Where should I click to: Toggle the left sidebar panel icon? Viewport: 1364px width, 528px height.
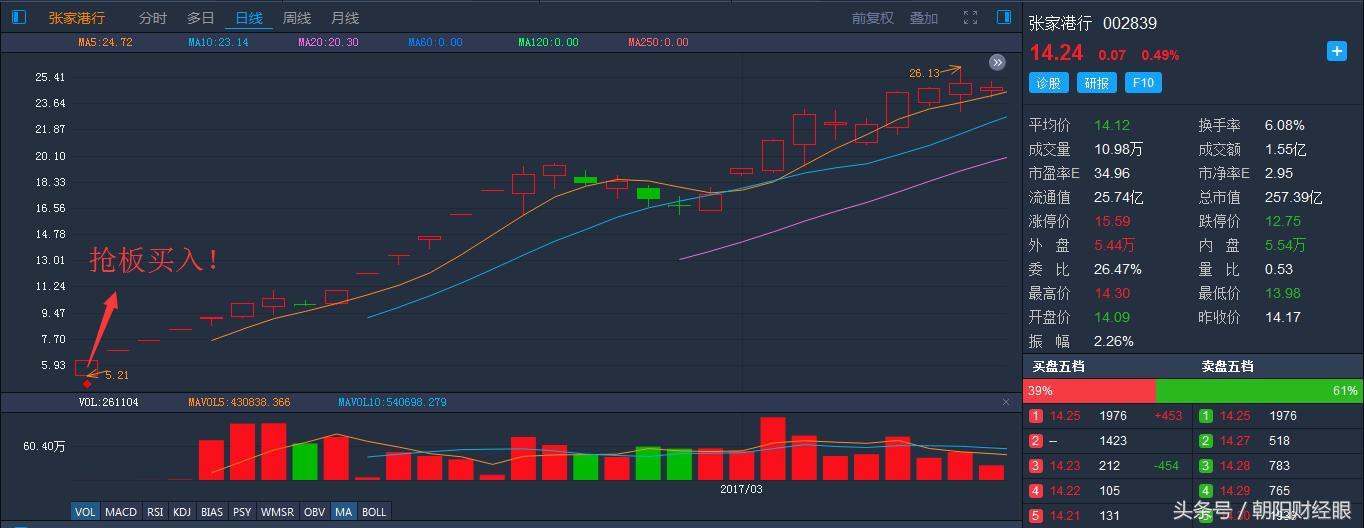click(18, 17)
